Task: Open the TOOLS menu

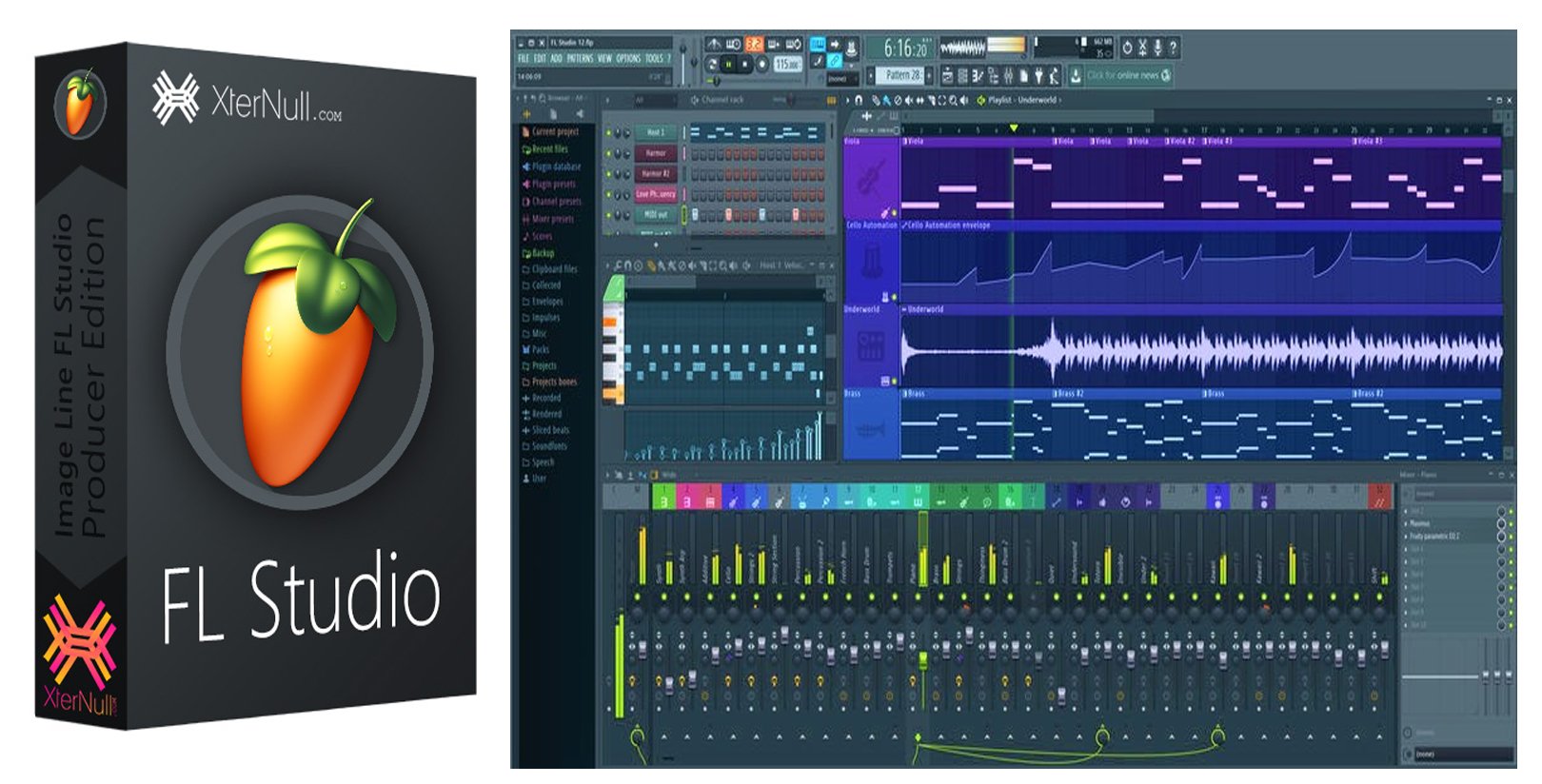Action: 654,58
